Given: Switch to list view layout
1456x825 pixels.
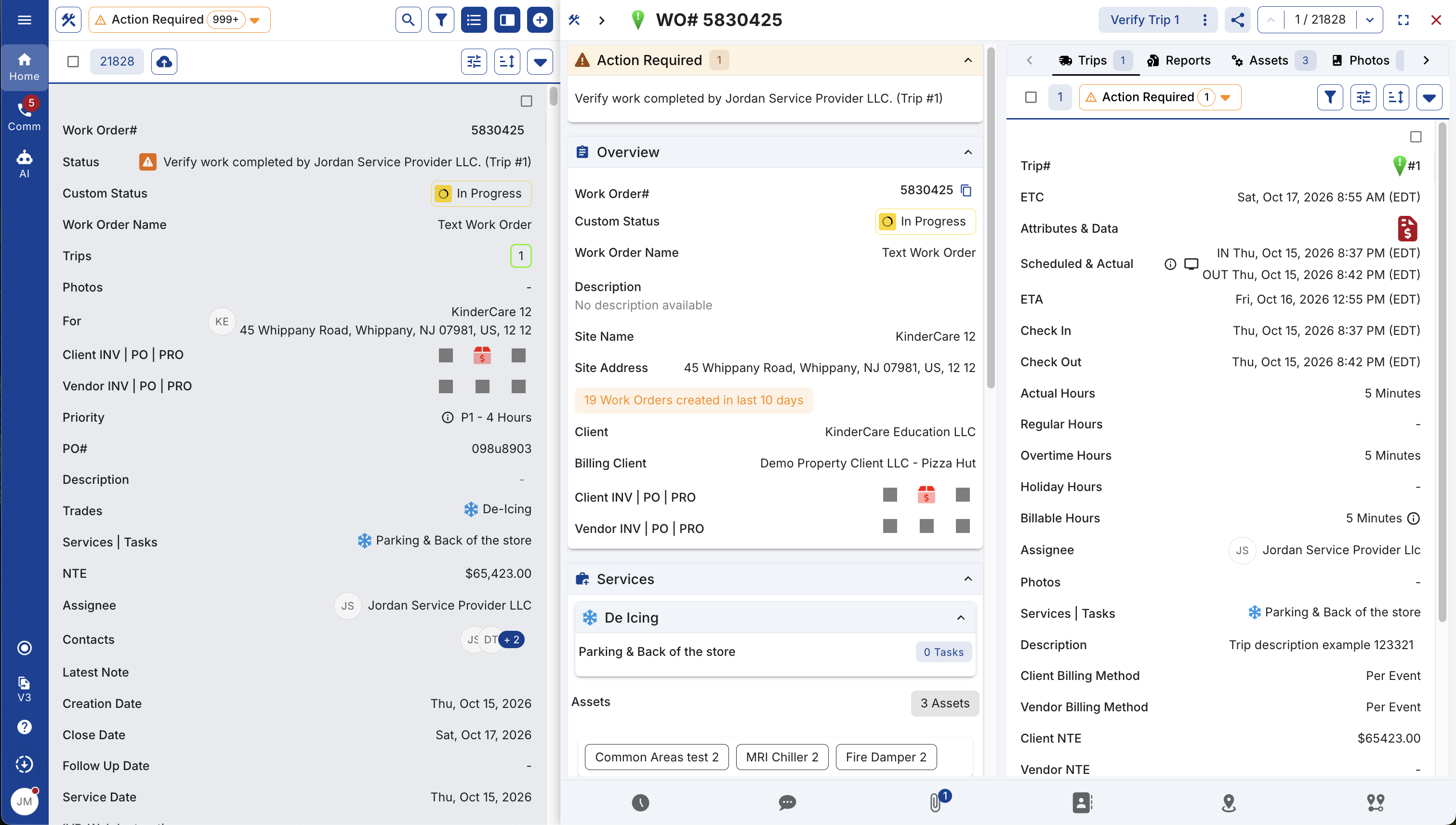Looking at the screenshot, I should click(x=474, y=20).
